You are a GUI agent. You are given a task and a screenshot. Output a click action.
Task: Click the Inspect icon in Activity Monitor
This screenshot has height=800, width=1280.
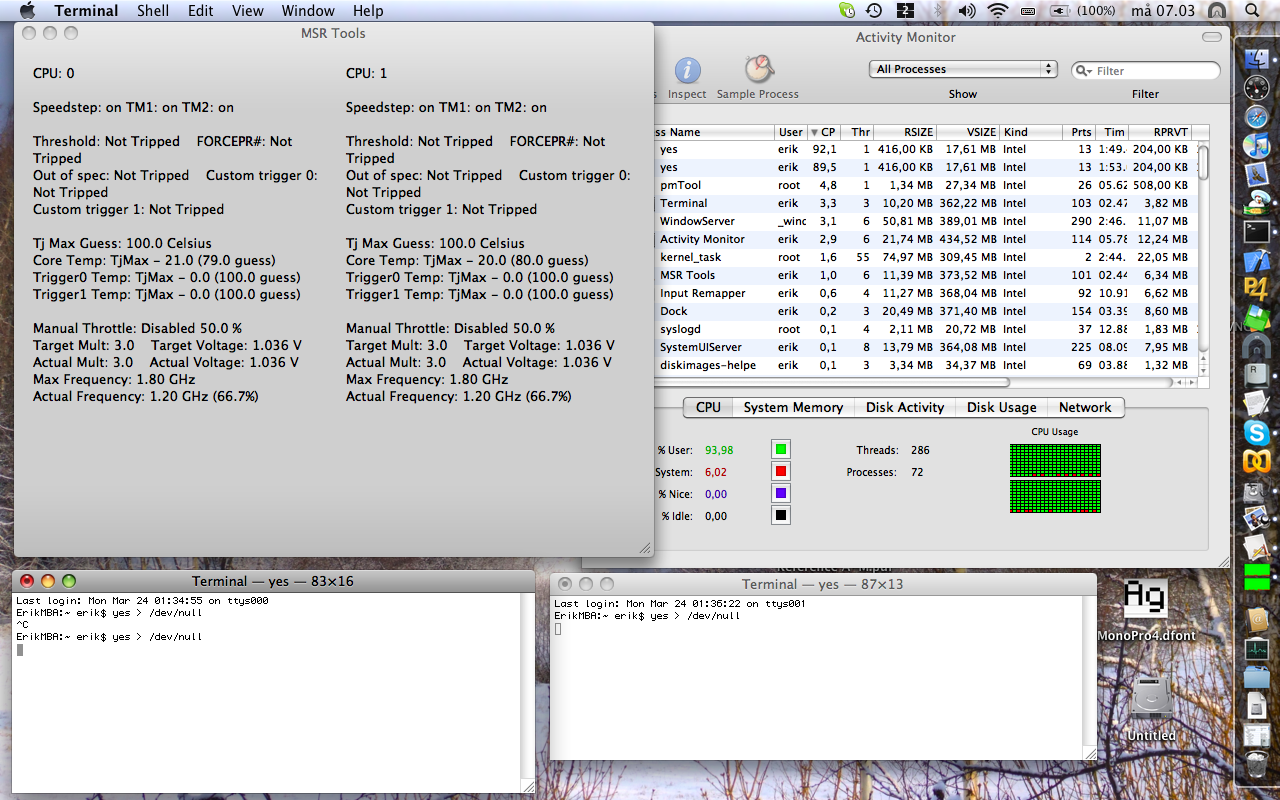pos(687,70)
